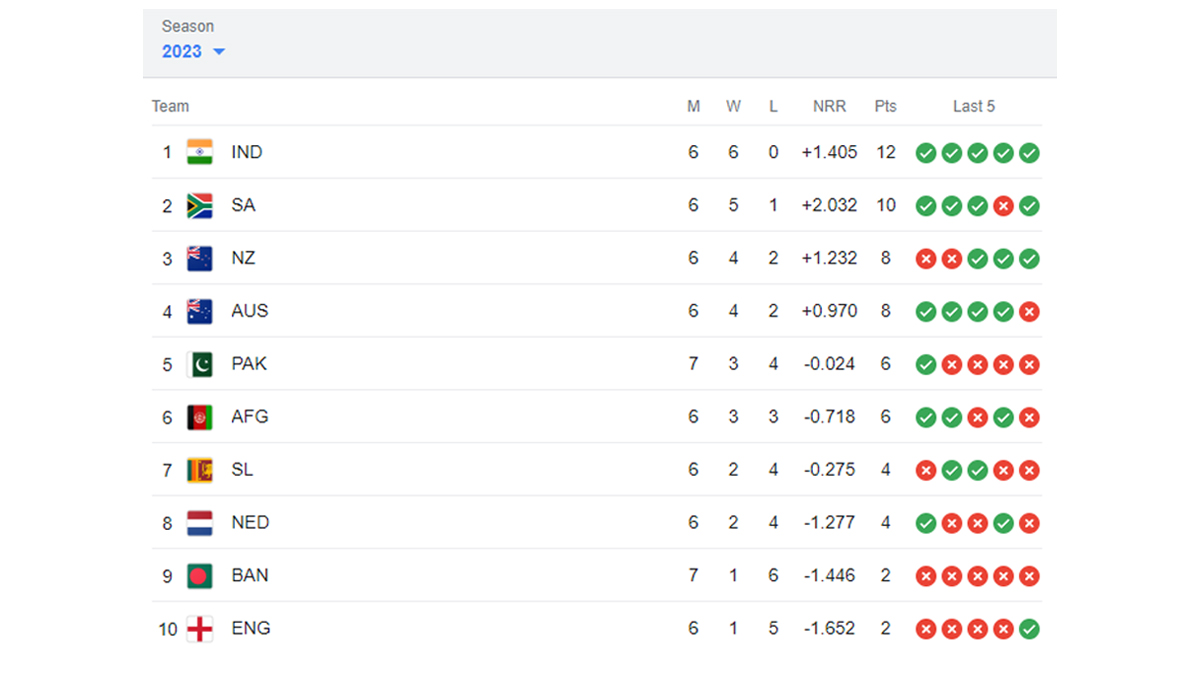Click the Netherlands flag icon
This screenshot has height=675, width=1200.
[200, 523]
